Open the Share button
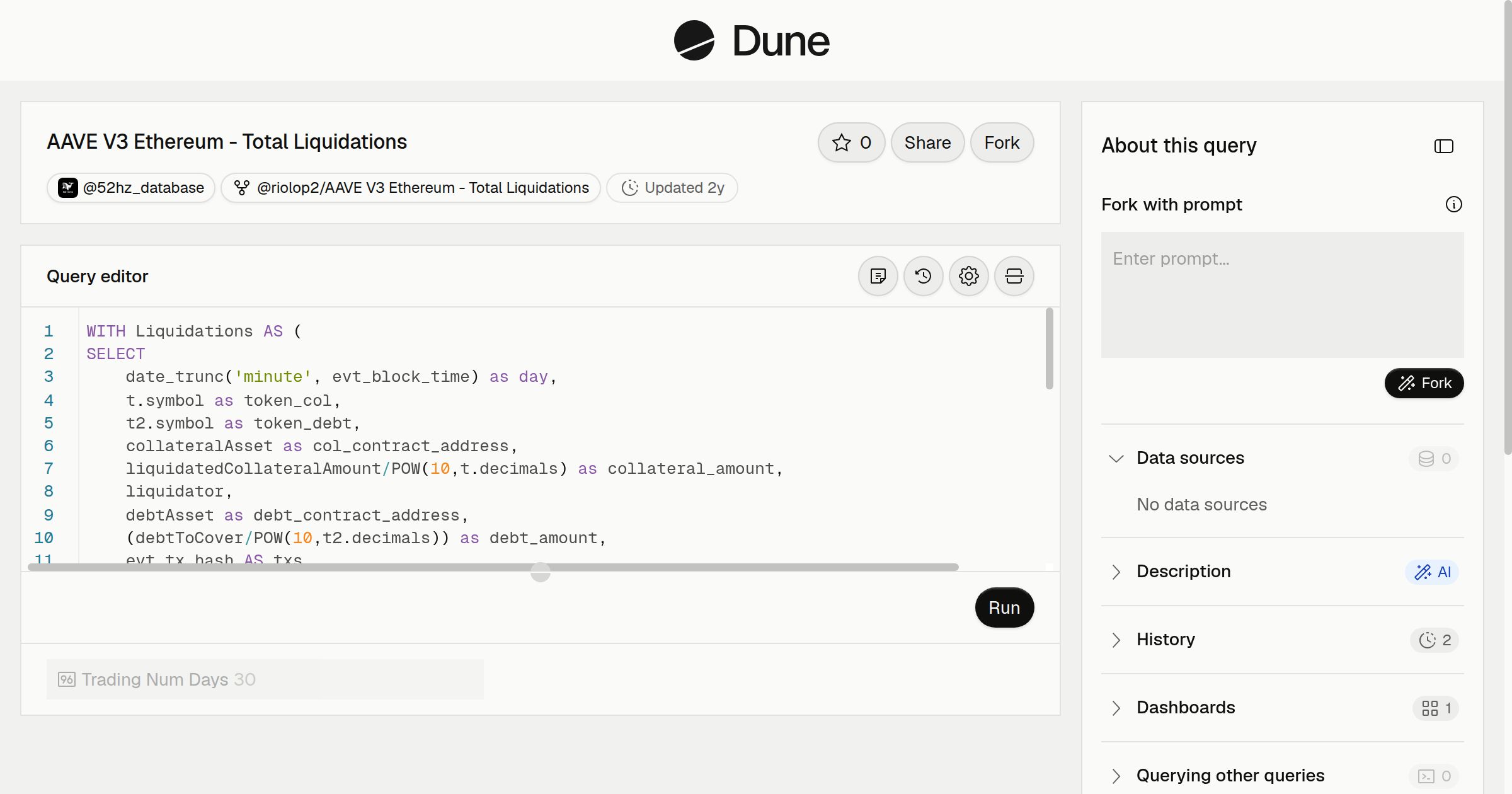Viewport: 1512px width, 794px height. [x=927, y=142]
